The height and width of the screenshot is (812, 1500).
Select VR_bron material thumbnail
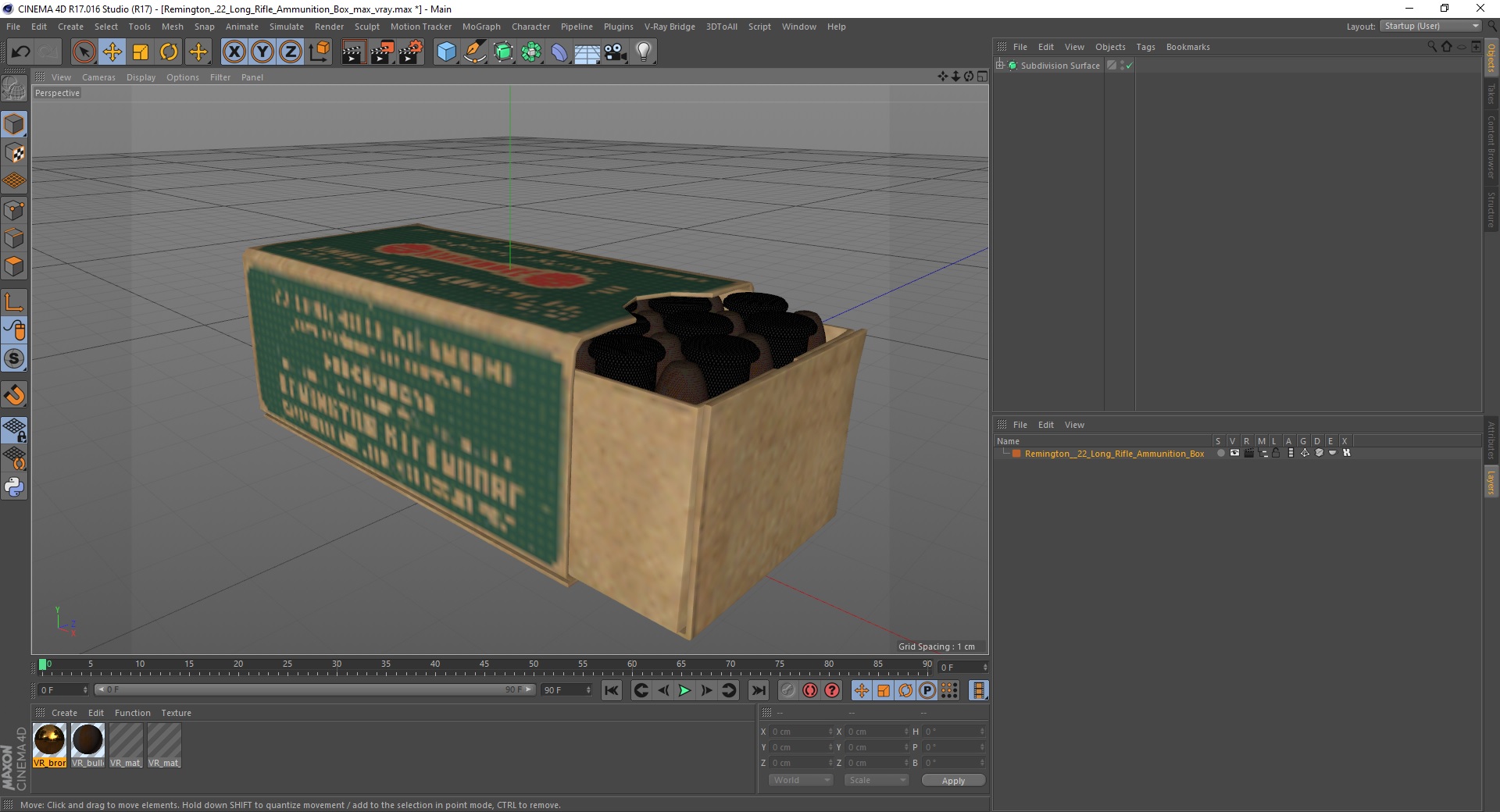tap(49, 746)
